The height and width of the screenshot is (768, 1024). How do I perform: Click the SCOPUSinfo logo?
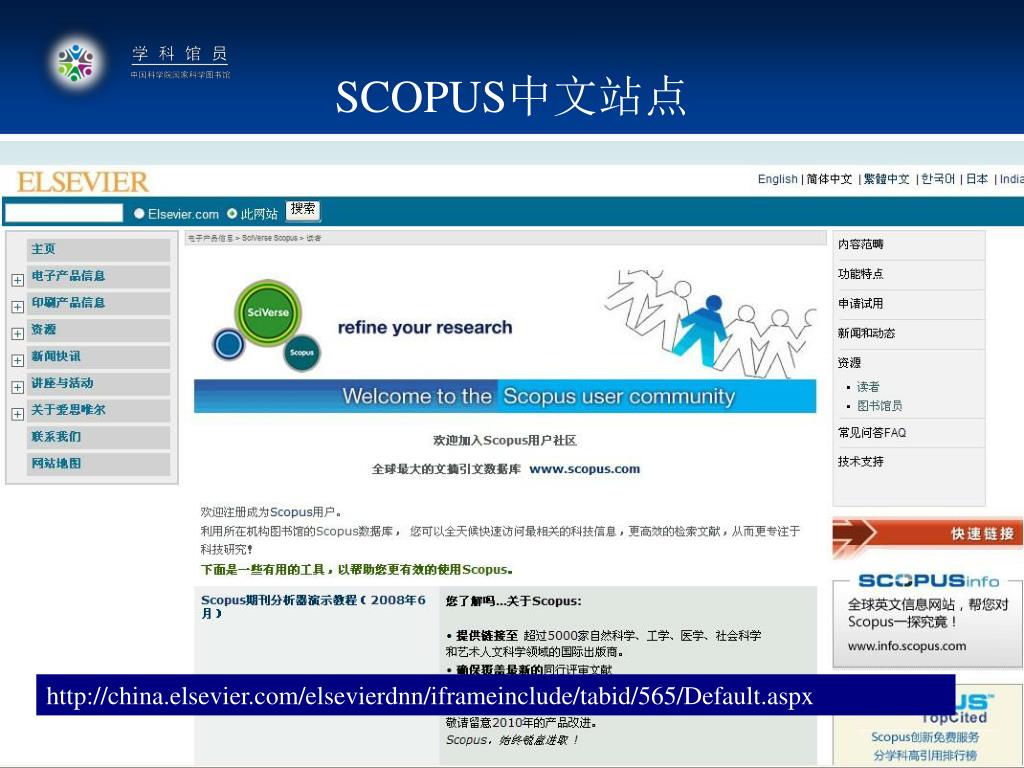[928, 581]
